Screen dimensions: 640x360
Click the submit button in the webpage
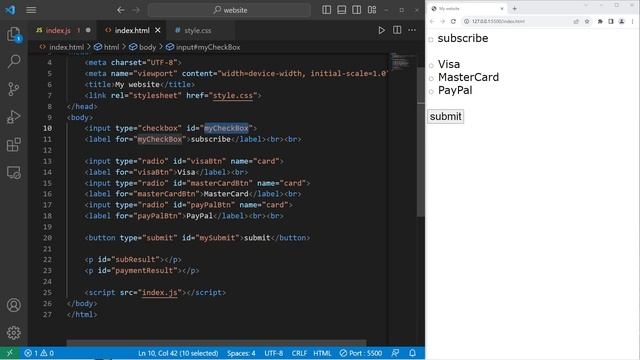(x=445, y=116)
